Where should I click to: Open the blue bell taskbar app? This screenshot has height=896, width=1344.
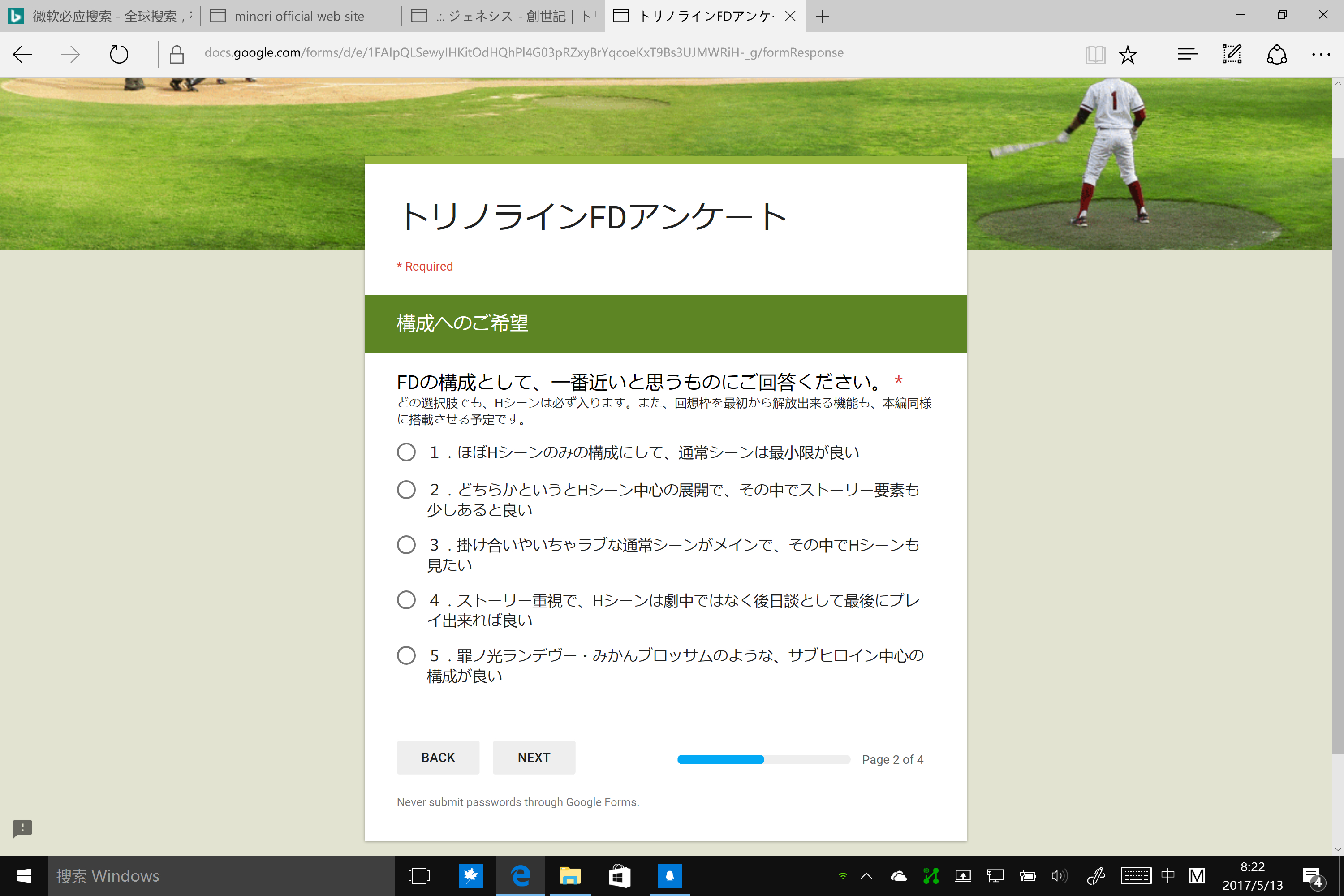tap(670, 876)
